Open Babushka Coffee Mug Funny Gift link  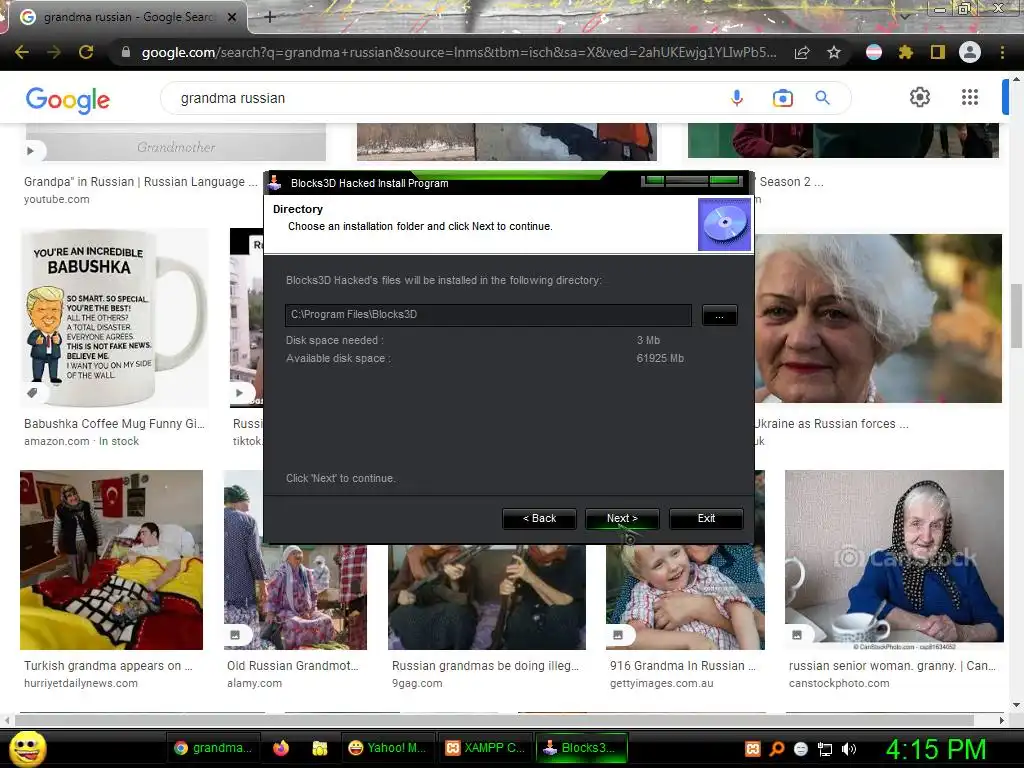point(114,424)
